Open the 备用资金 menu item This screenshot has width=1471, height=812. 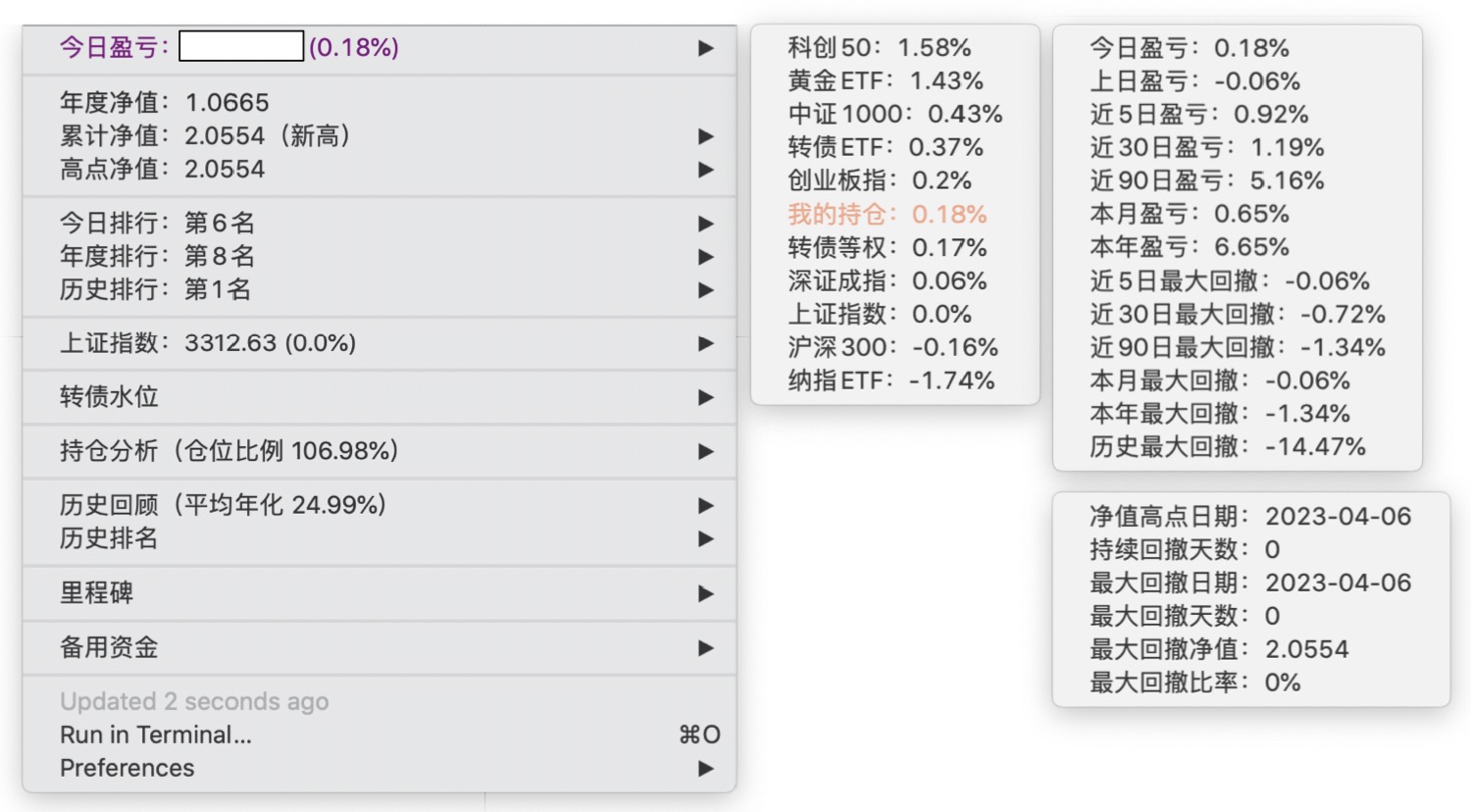tap(109, 647)
